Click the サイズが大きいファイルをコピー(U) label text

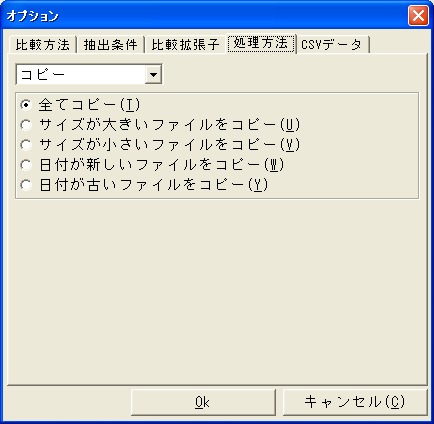[x=169, y=125]
